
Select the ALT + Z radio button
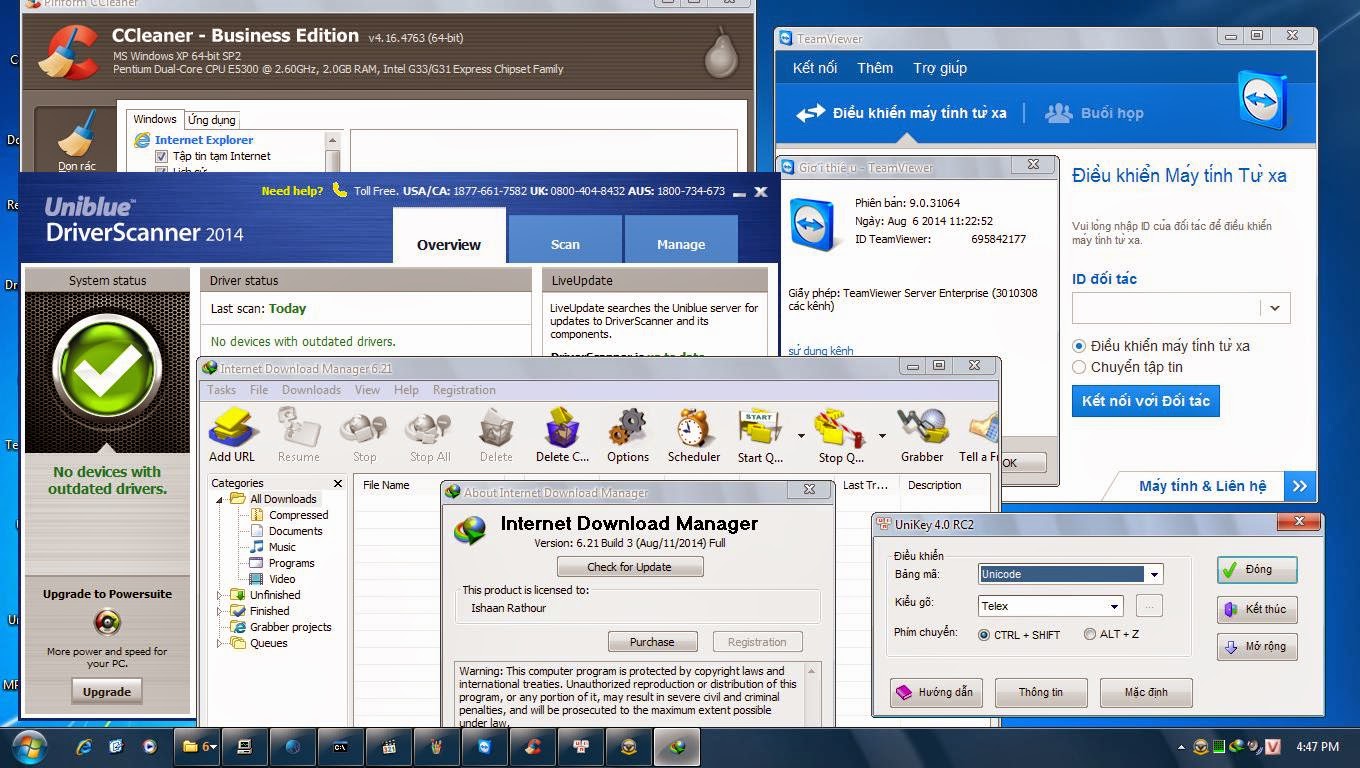[x=1090, y=634]
